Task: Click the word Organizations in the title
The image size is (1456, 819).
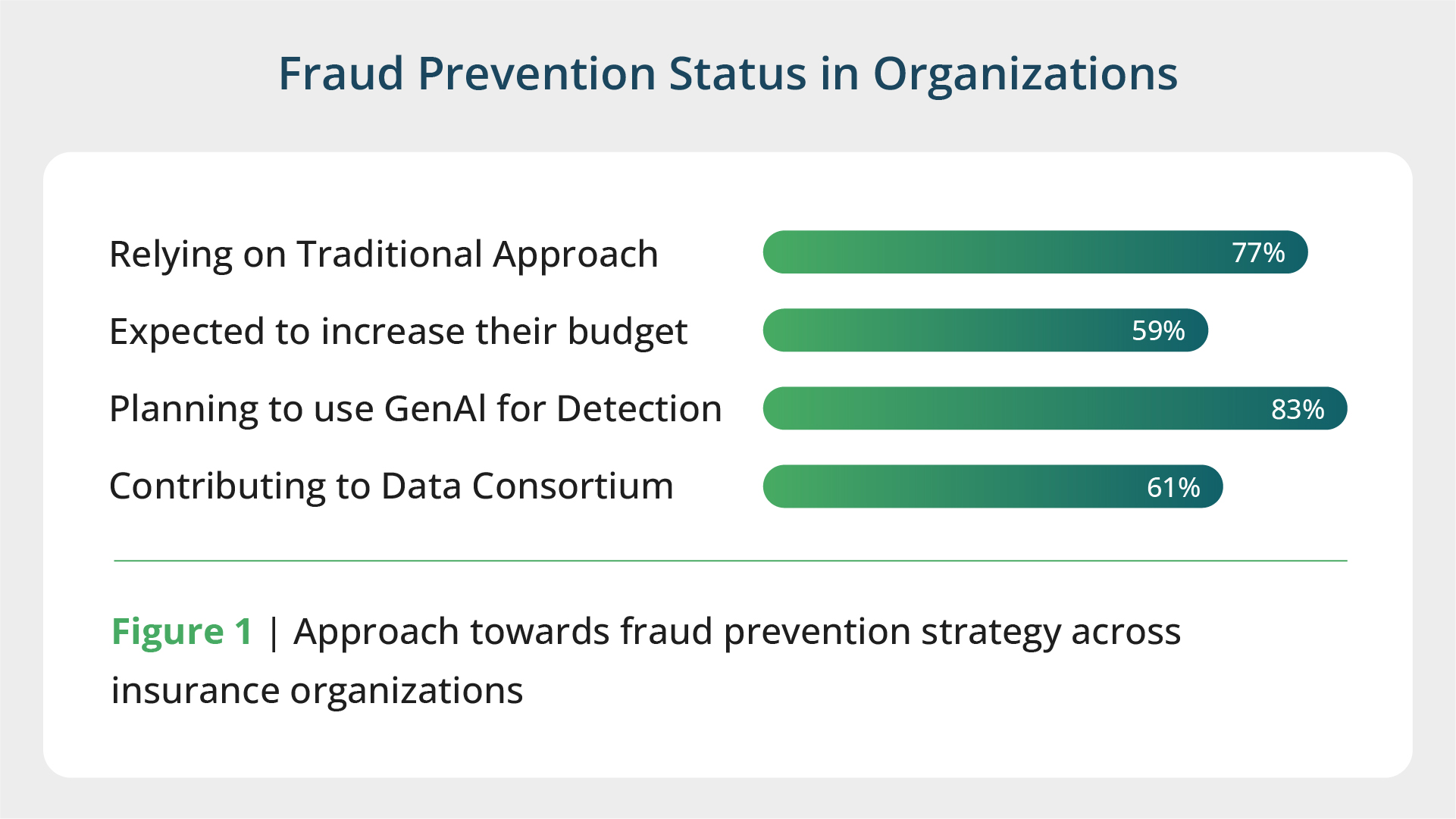Action: [x=1025, y=74]
